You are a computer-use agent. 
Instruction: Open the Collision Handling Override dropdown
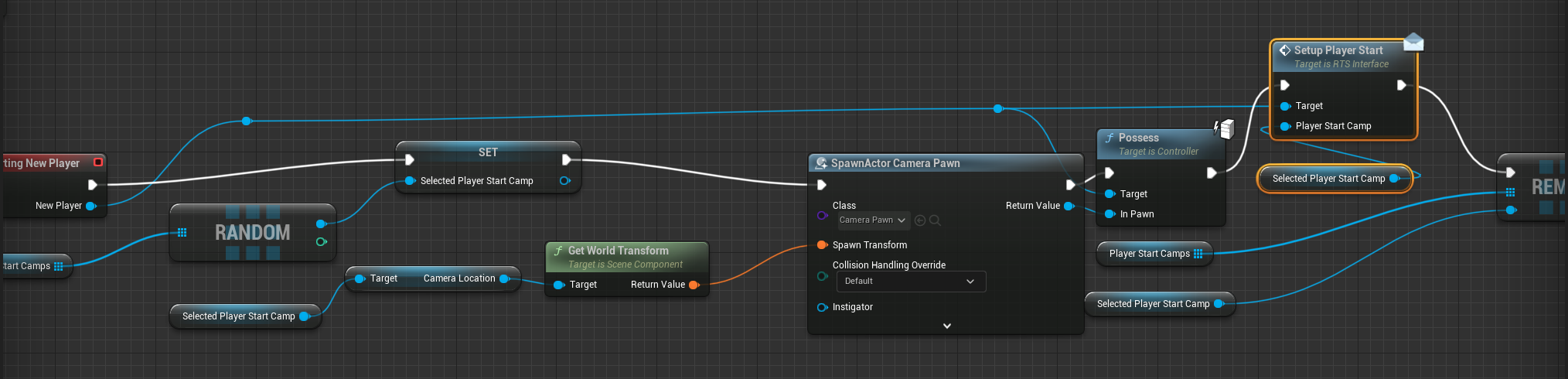pos(910,282)
